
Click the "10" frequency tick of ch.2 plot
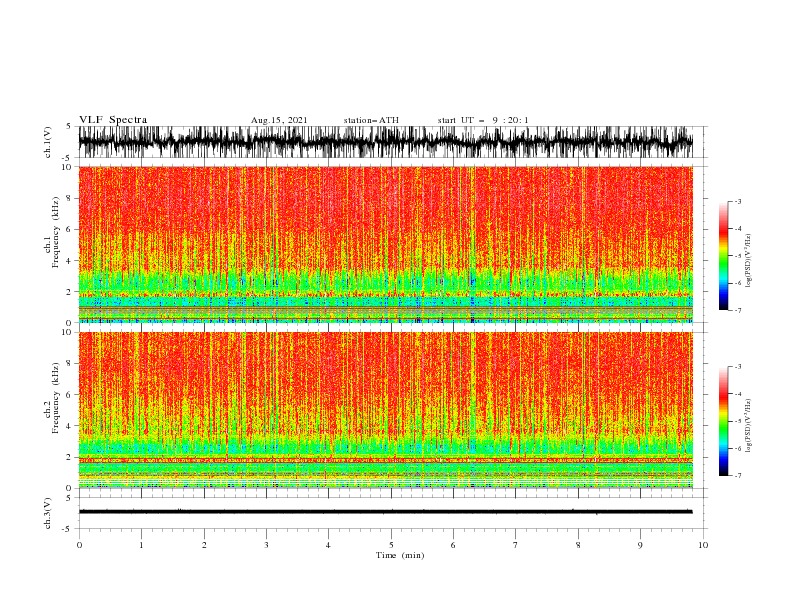(69, 332)
